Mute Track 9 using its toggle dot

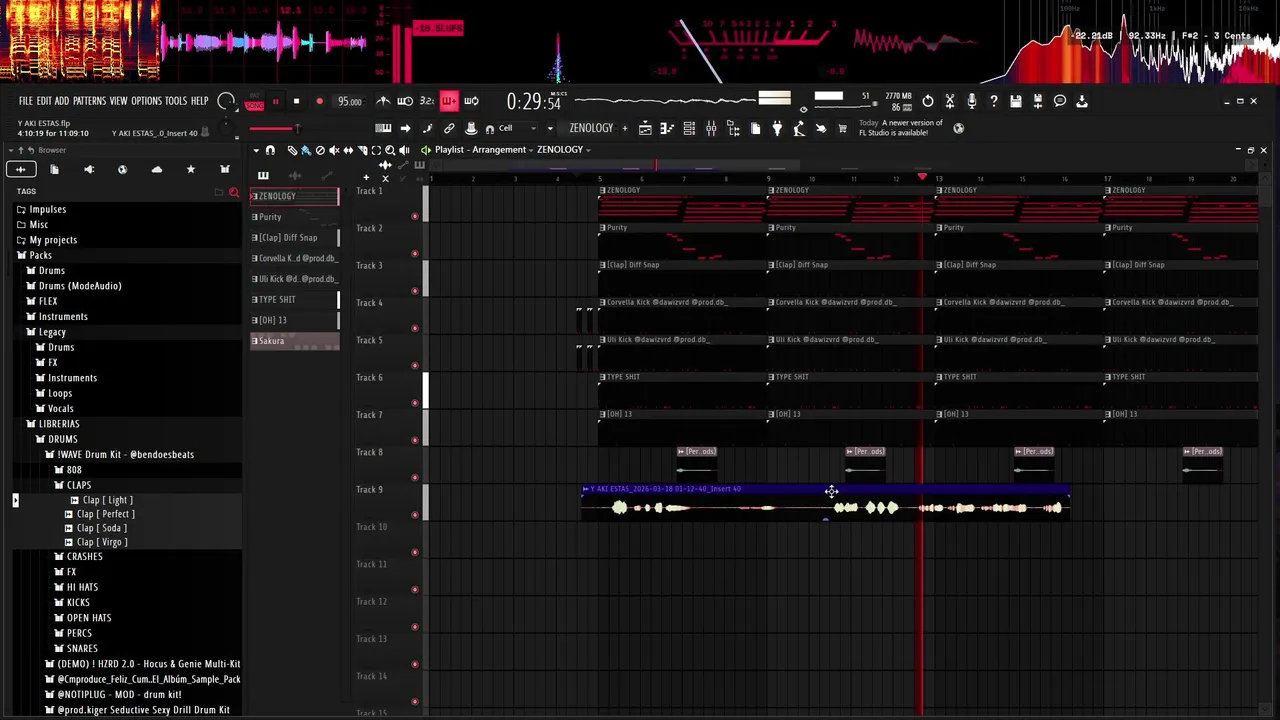[415, 515]
